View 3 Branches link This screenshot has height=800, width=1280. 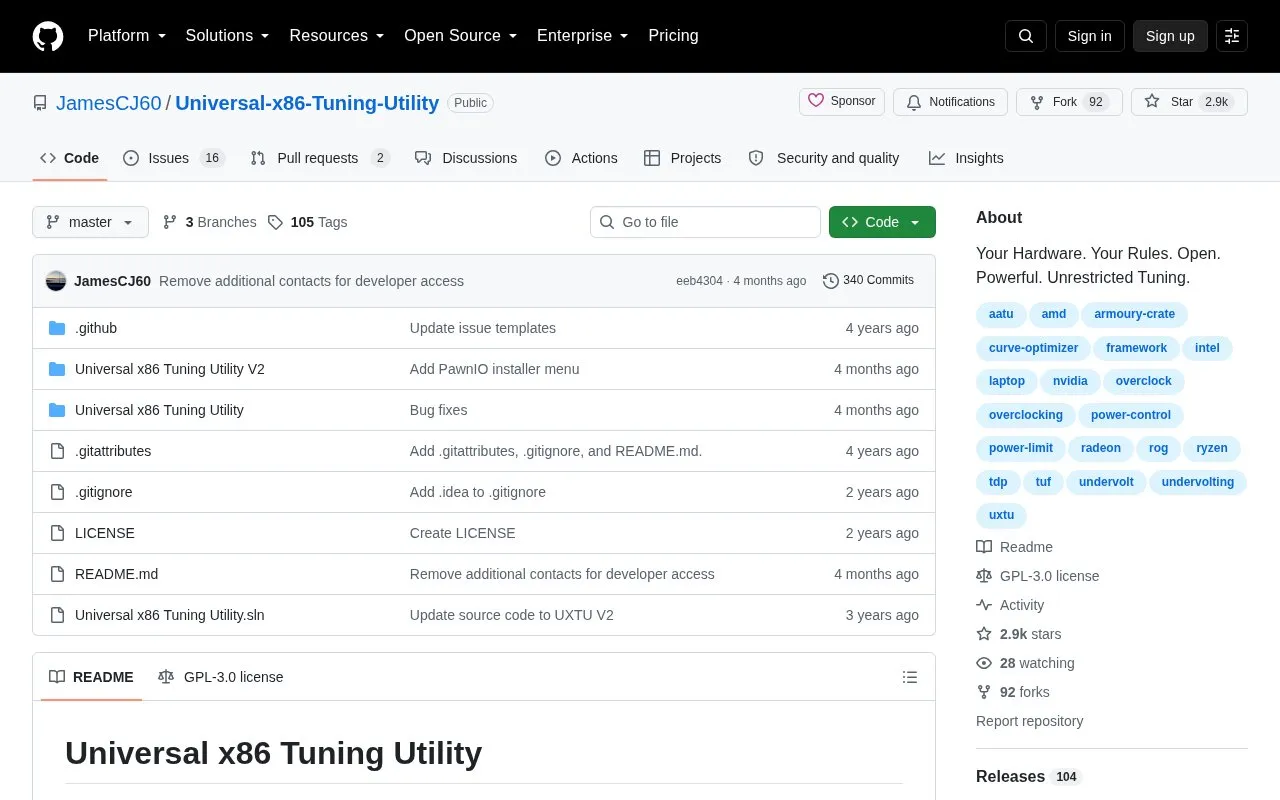(210, 222)
